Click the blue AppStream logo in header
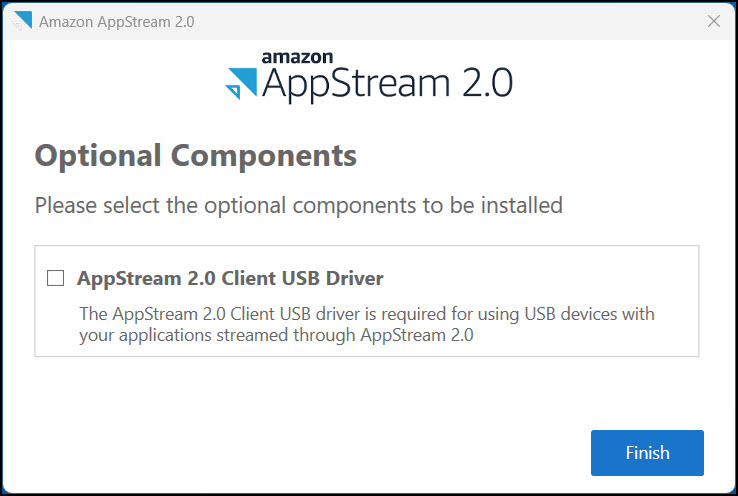The width and height of the screenshot is (738, 496). [x=241, y=83]
